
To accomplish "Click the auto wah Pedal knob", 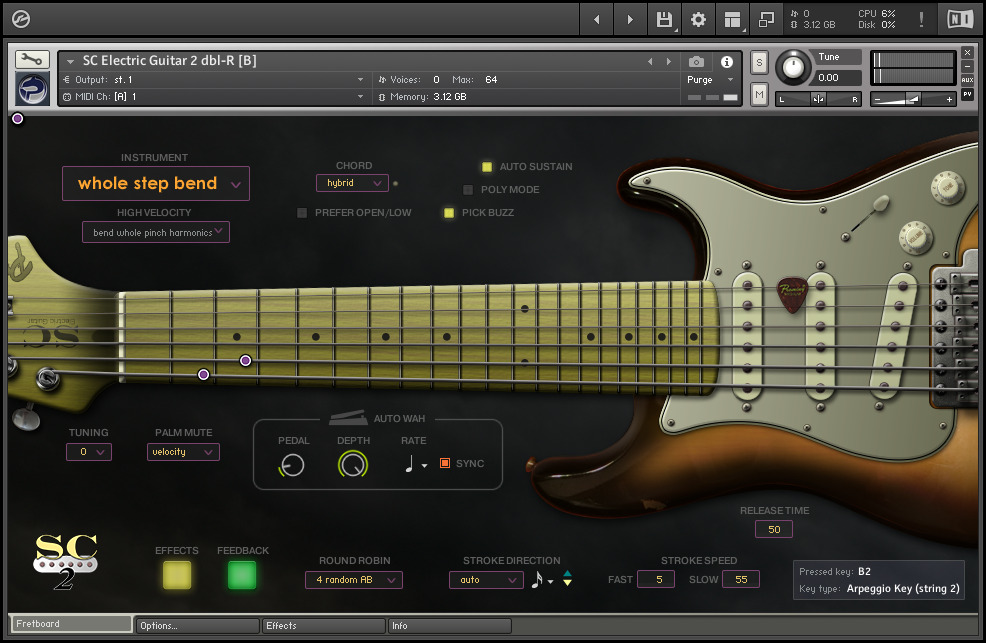I will click(291, 465).
